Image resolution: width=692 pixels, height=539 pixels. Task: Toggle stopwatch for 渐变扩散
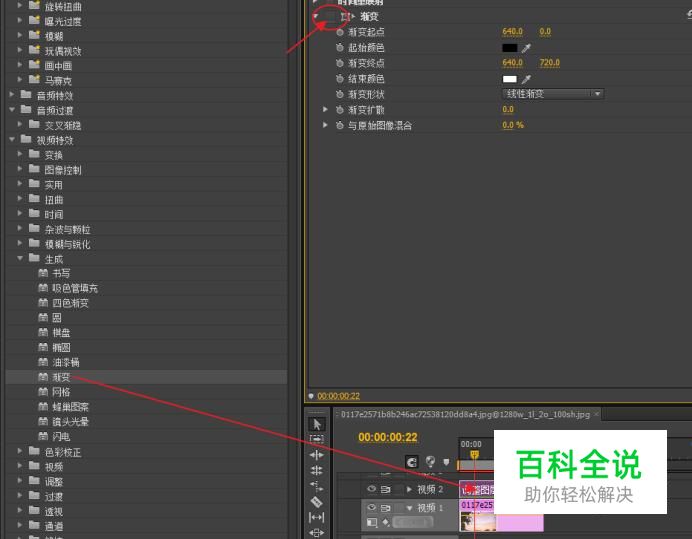(339, 110)
